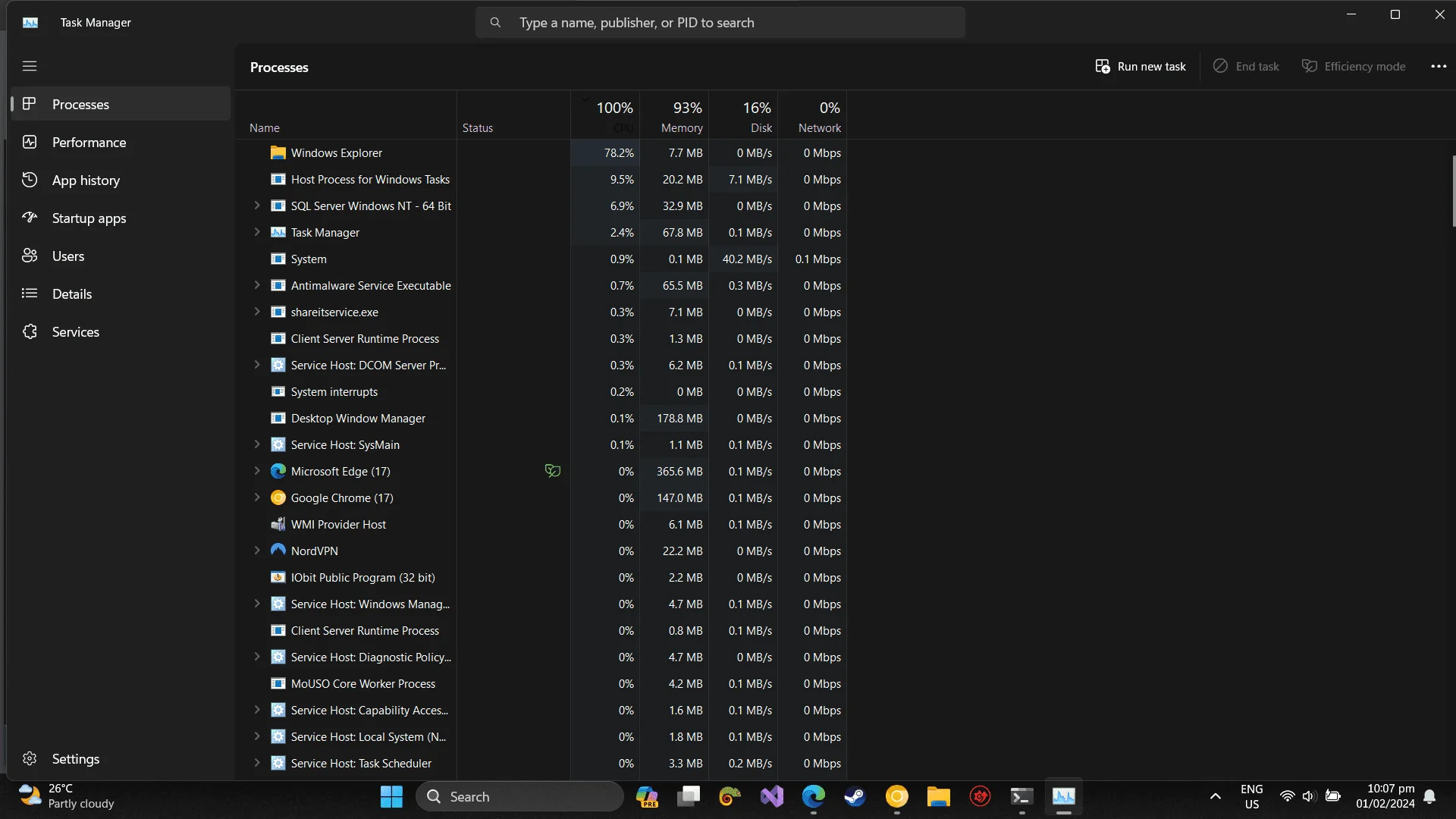Expand the shareitservice.exe process

click(257, 312)
